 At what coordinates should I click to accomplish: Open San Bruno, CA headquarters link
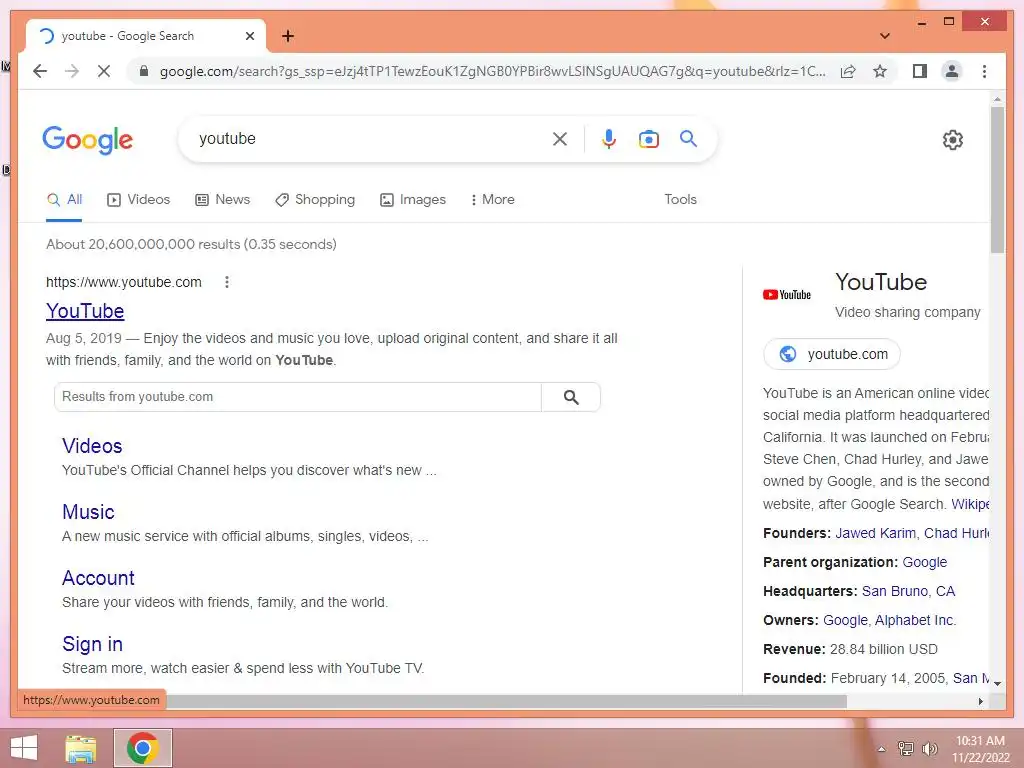point(908,592)
